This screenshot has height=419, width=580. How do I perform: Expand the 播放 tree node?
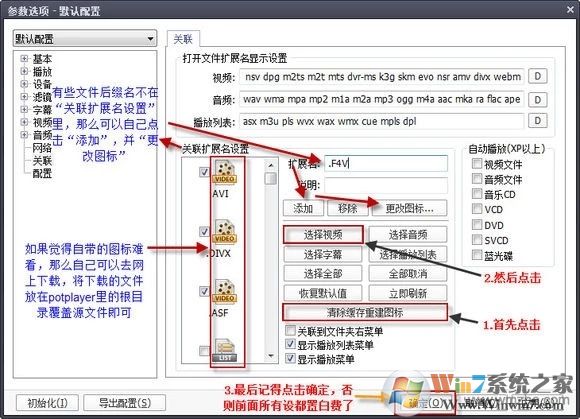point(24,71)
